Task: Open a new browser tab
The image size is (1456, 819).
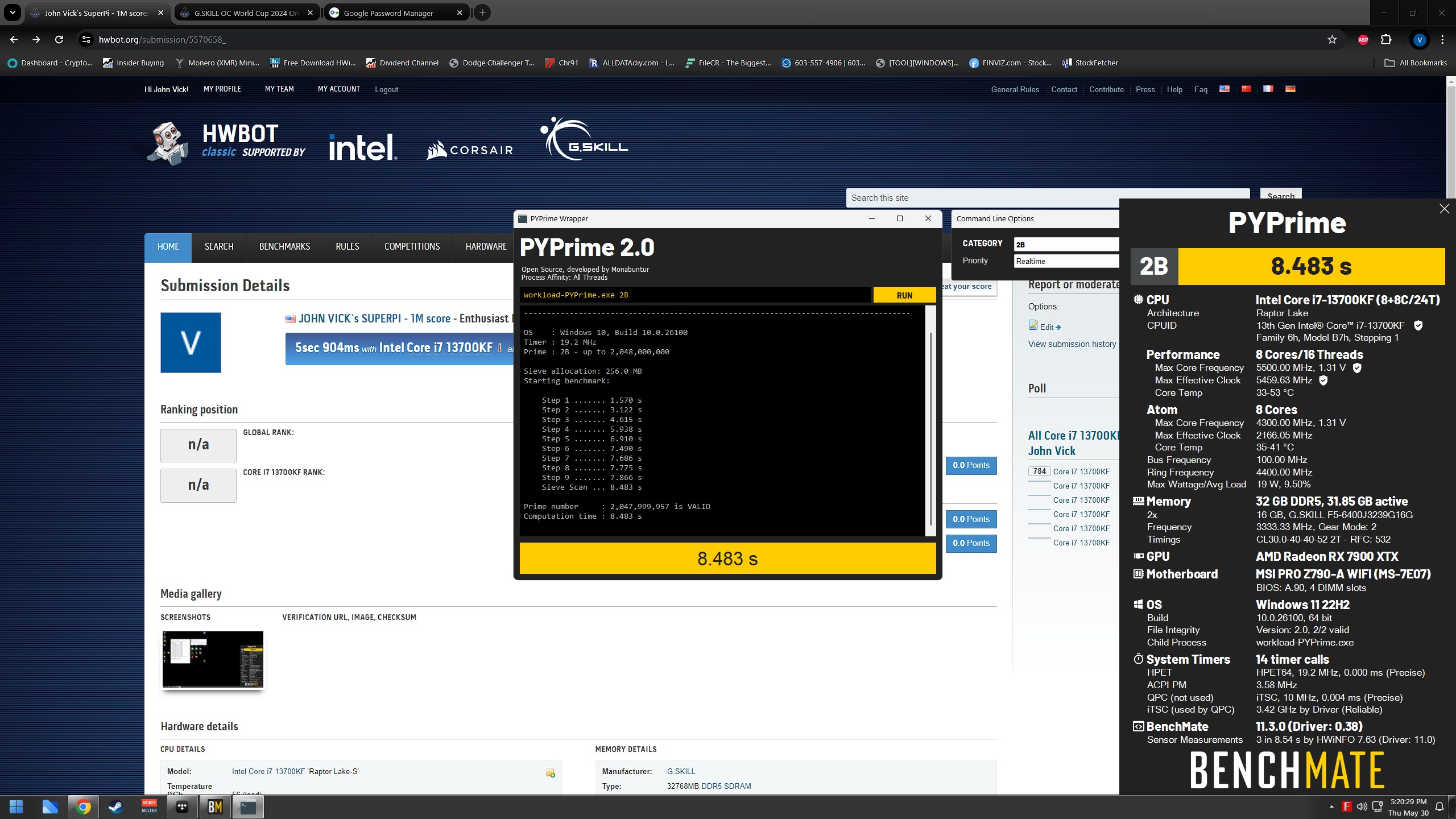Action: point(482,13)
